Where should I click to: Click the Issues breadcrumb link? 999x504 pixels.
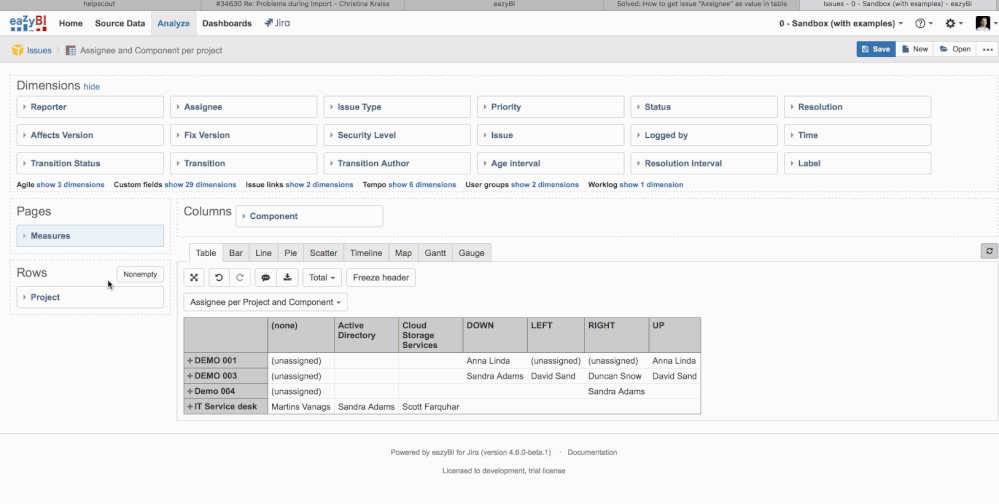39,50
